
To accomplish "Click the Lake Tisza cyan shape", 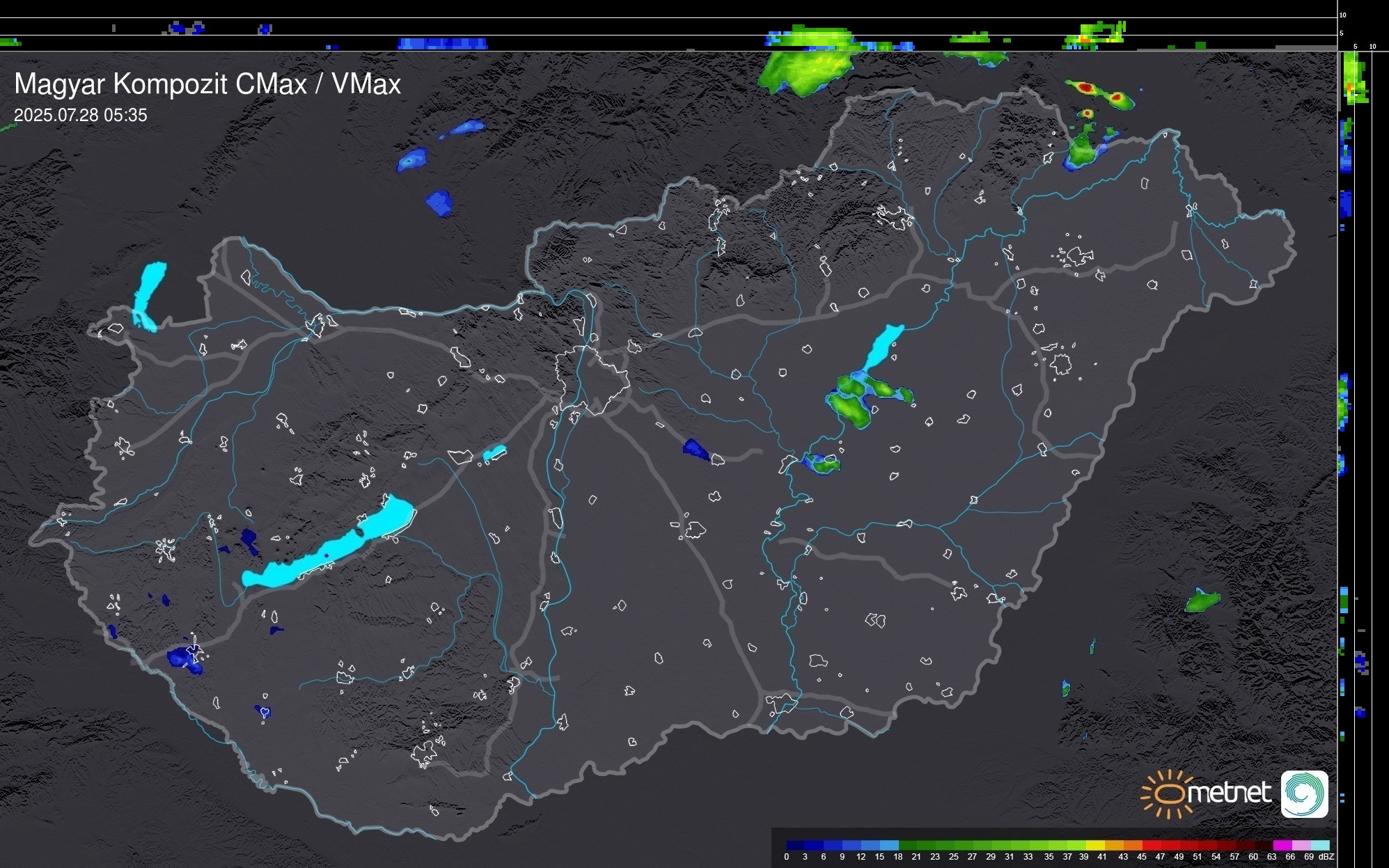I will (882, 347).
